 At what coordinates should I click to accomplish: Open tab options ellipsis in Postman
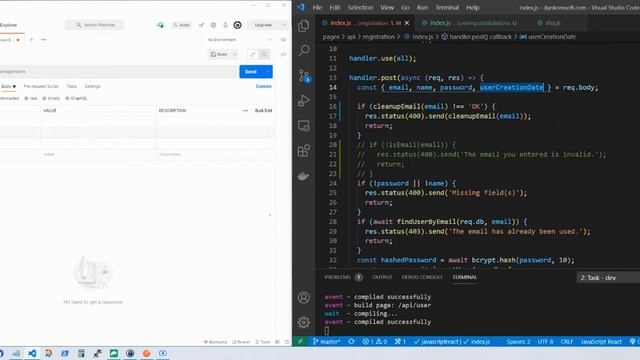click(44, 40)
